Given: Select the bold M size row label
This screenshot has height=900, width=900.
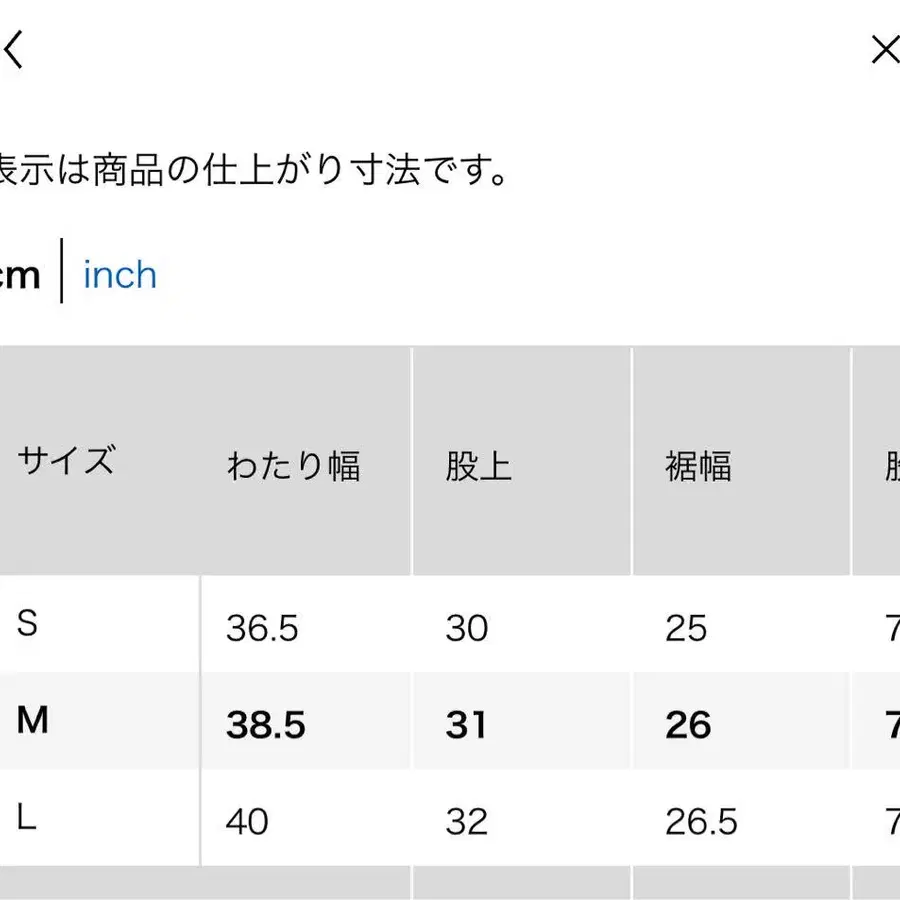Looking at the screenshot, I should click(x=33, y=720).
